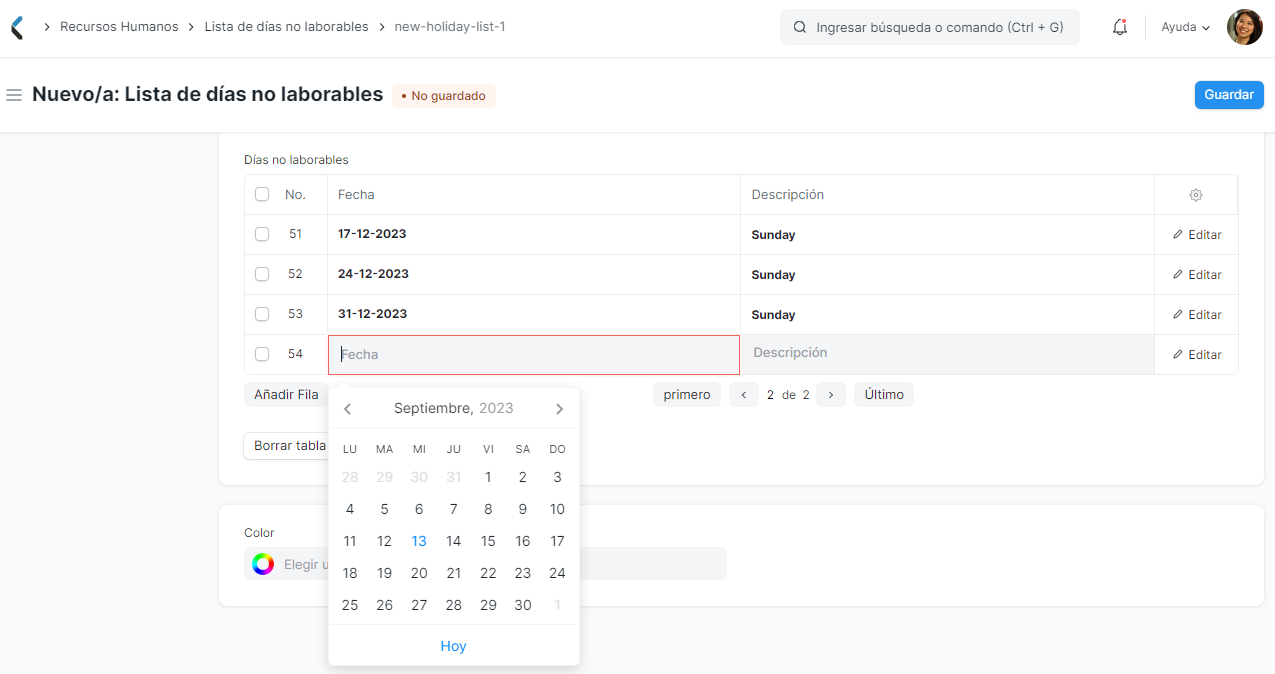
Task: Open the app home logo icon
Action: (16, 27)
